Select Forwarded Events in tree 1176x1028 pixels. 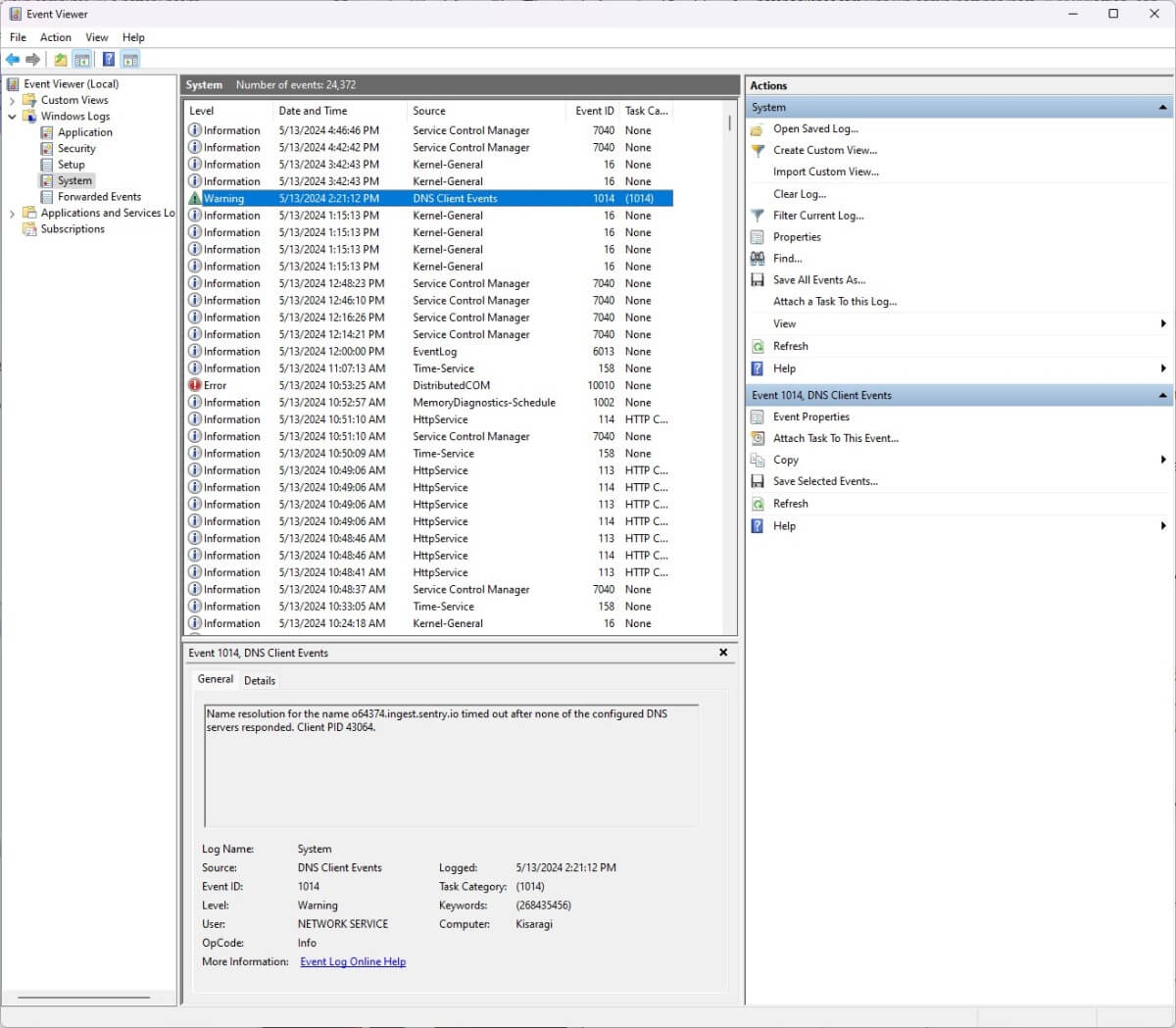[99, 197]
